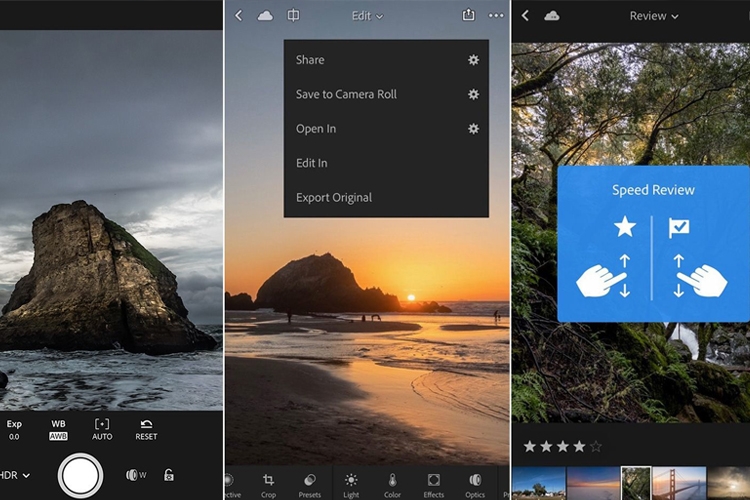Tap the flag icon in Speed Review

[679, 228]
